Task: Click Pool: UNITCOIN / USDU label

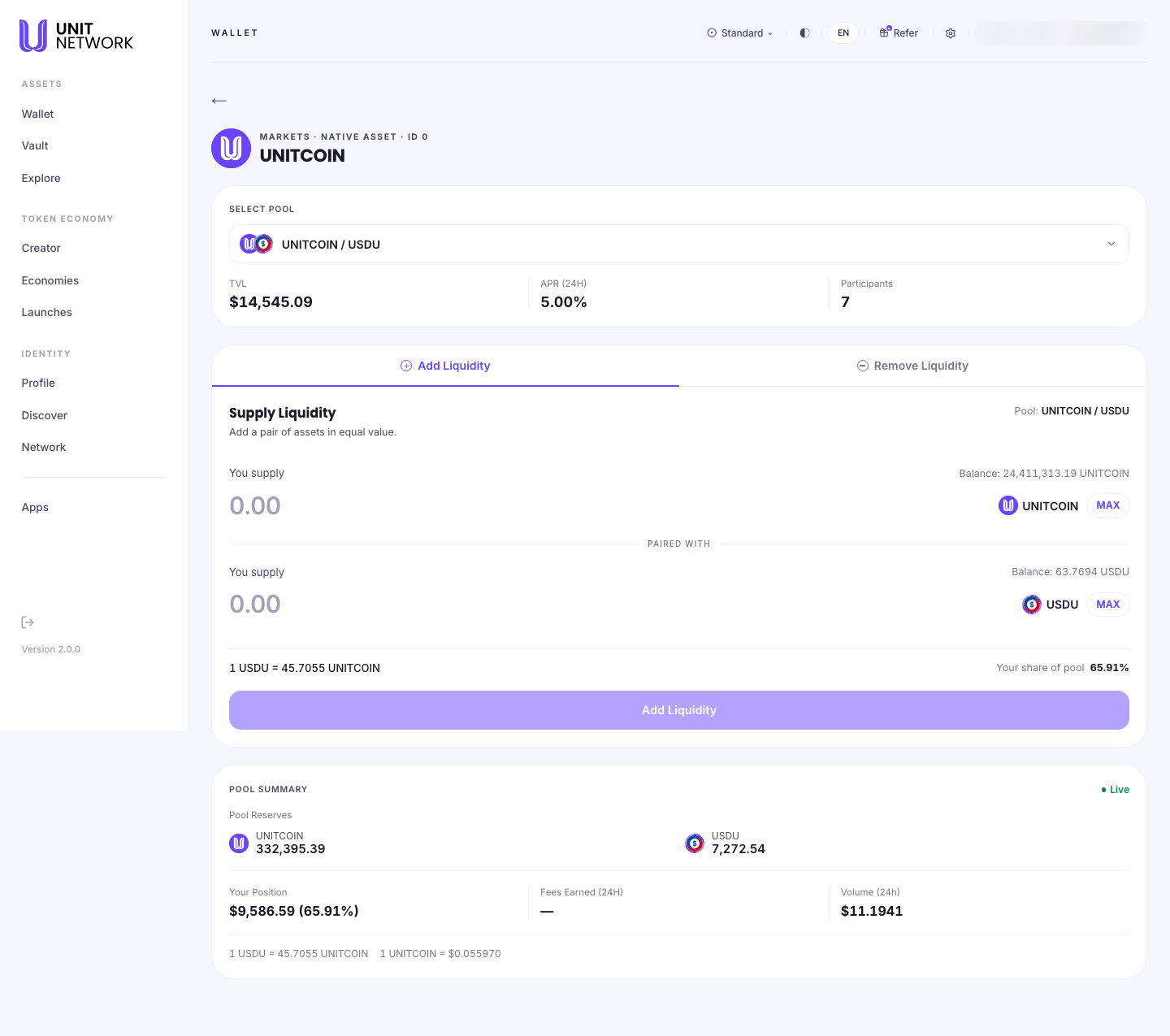Action: 1072,411
